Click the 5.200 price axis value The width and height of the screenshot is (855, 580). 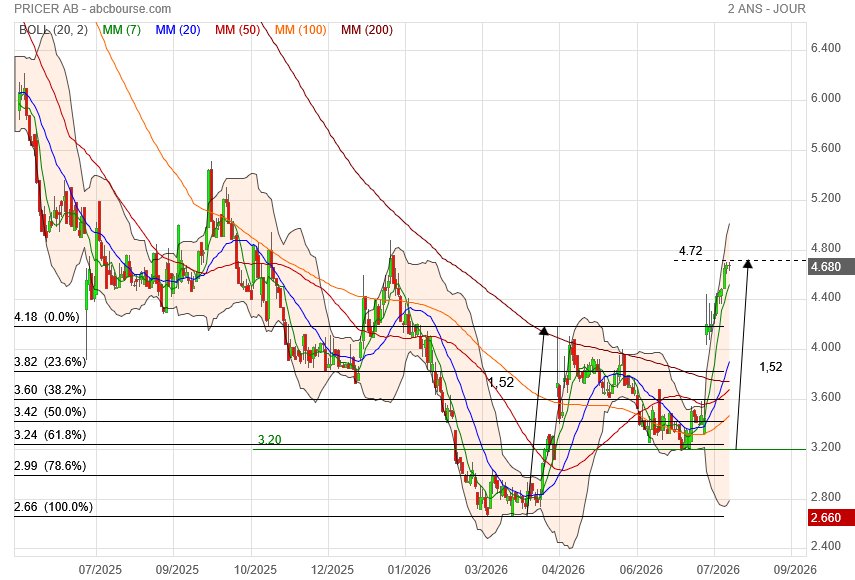pos(826,198)
